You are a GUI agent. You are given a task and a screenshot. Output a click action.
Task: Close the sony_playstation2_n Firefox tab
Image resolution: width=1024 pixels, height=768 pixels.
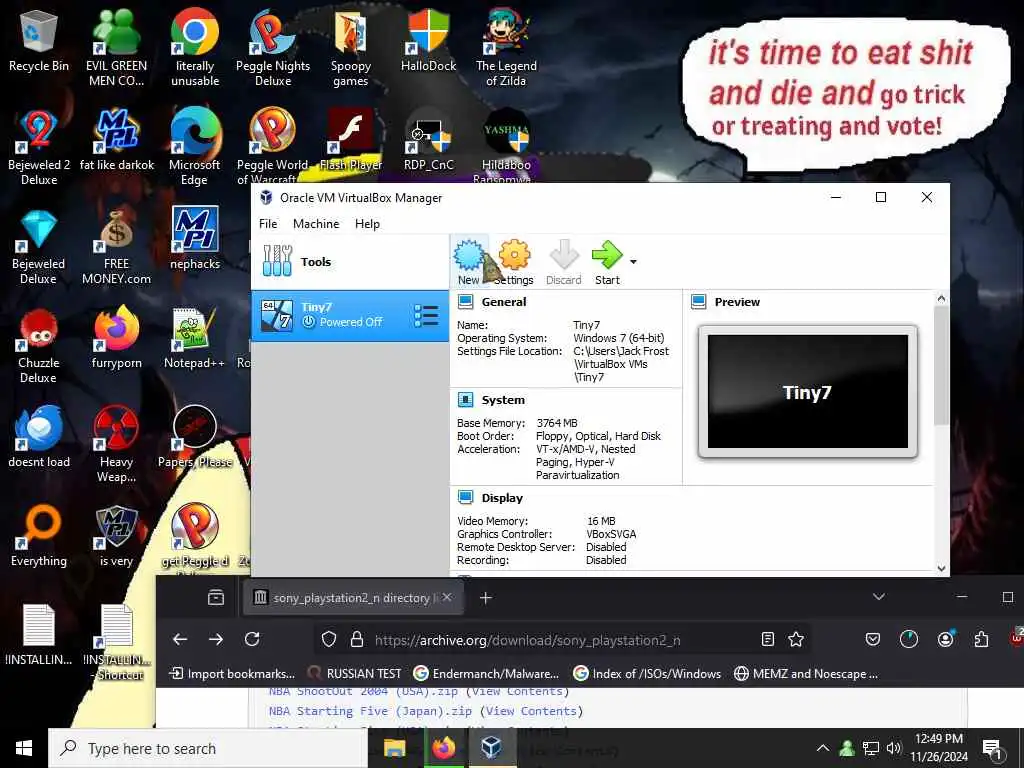pos(447,597)
